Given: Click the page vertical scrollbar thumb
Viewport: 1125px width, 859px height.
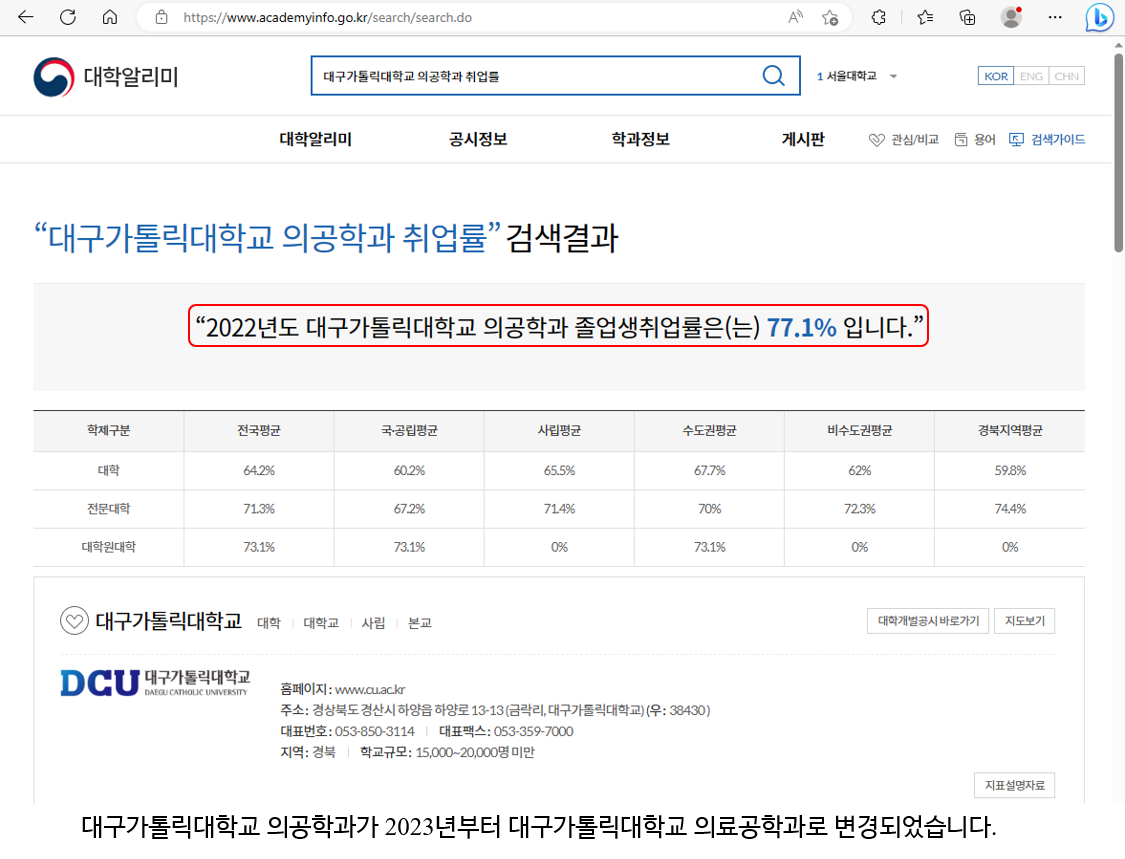Looking at the screenshot, I should click(1119, 152).
